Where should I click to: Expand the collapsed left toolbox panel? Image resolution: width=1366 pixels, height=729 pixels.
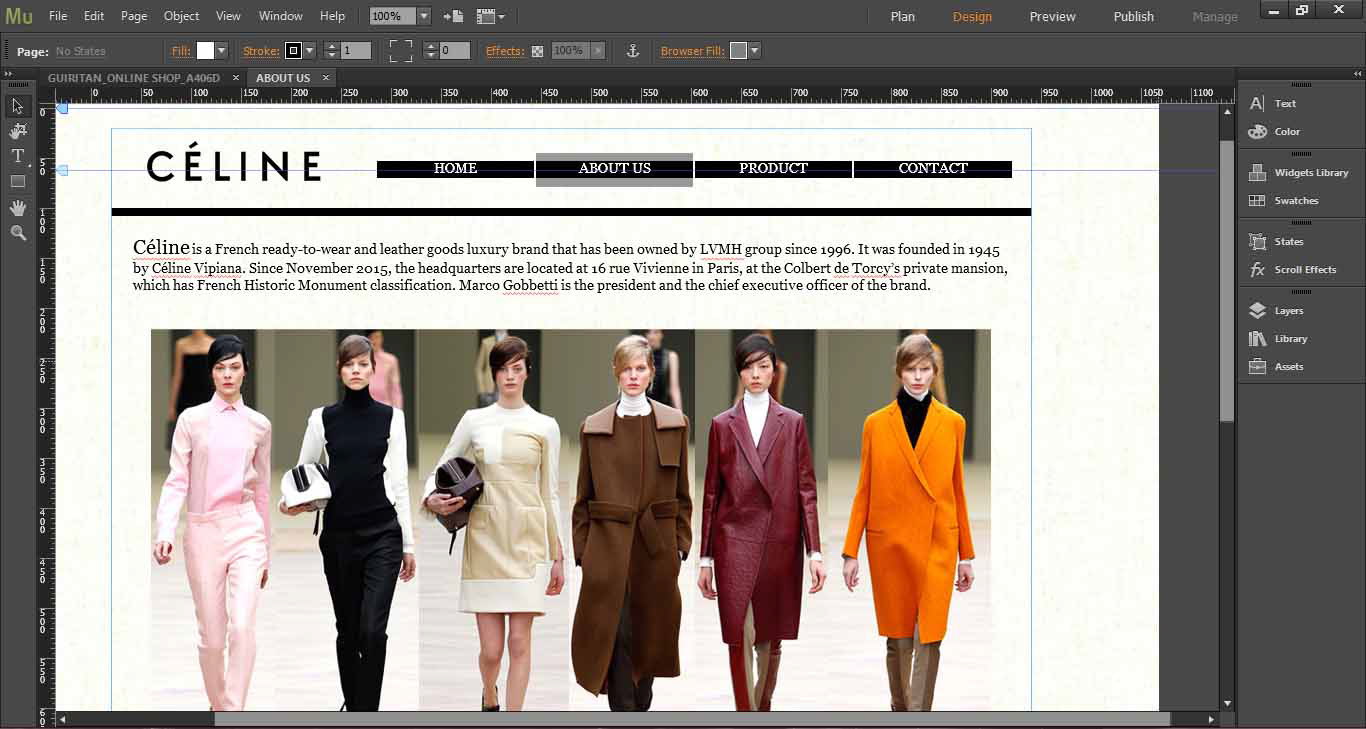pos(8,74)
